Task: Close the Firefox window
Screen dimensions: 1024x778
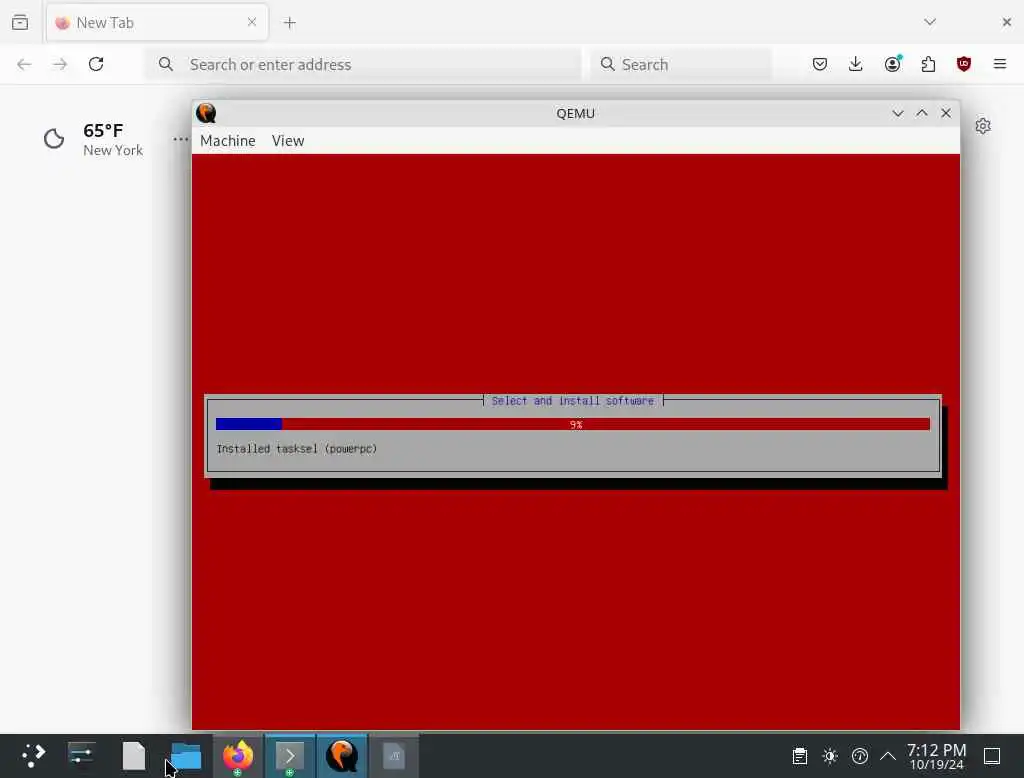Action: click(1006, 22)
